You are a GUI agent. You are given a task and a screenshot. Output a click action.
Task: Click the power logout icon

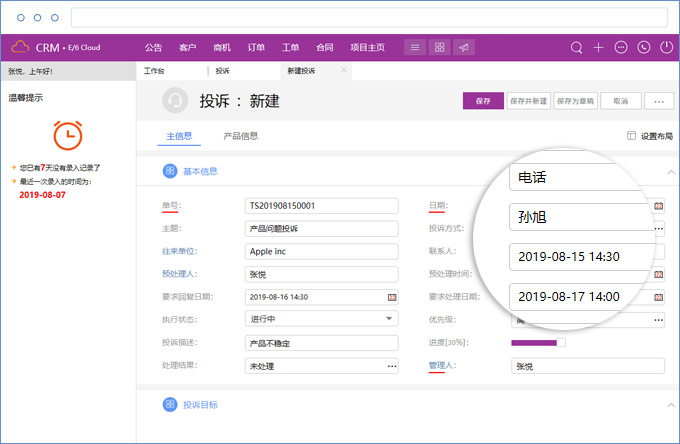pyautogui.click(x=665, y=47)
